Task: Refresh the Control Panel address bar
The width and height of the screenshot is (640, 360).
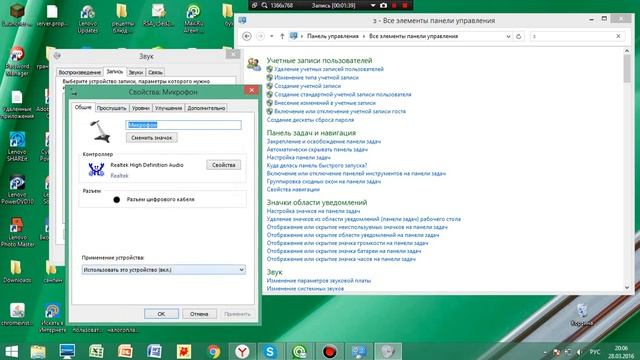Action: pyautogui.click(x=518, y=36)
